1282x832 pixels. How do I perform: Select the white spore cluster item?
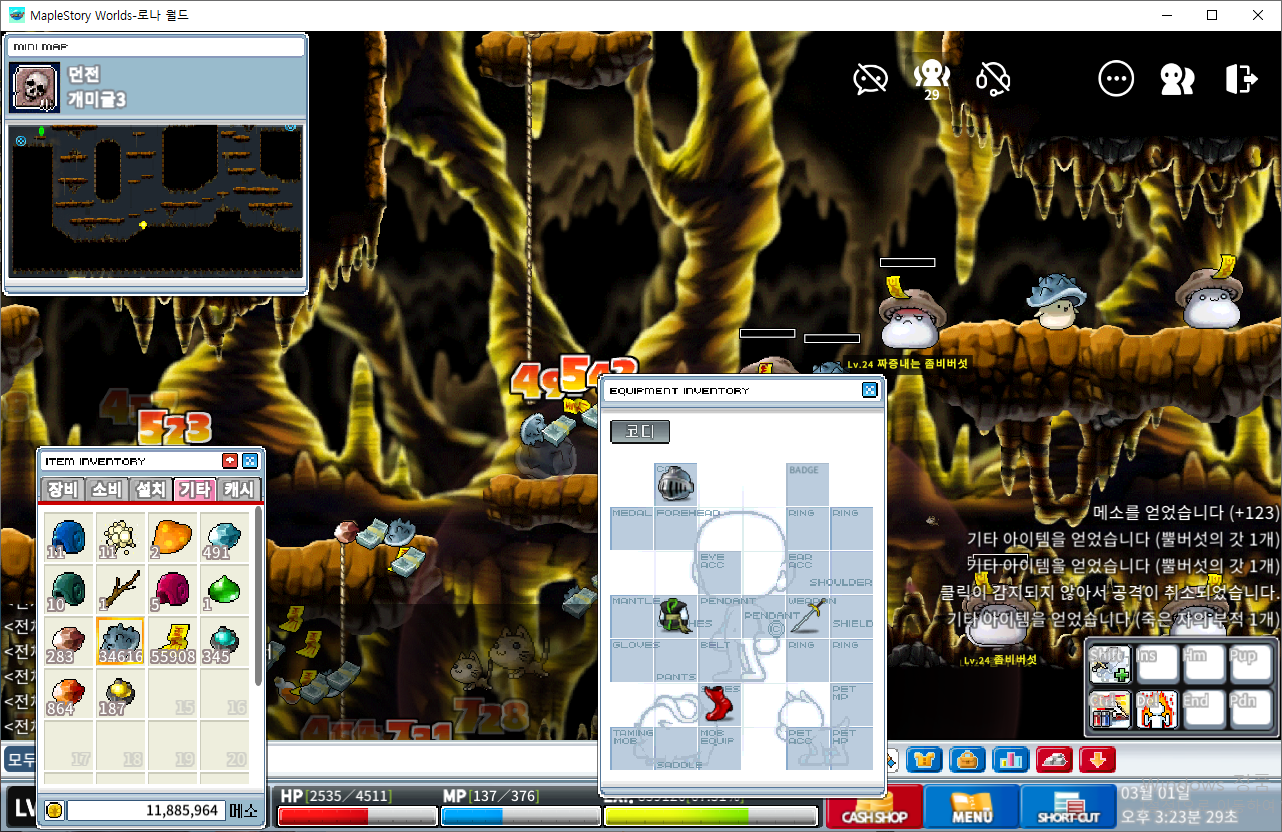point(121,537)
